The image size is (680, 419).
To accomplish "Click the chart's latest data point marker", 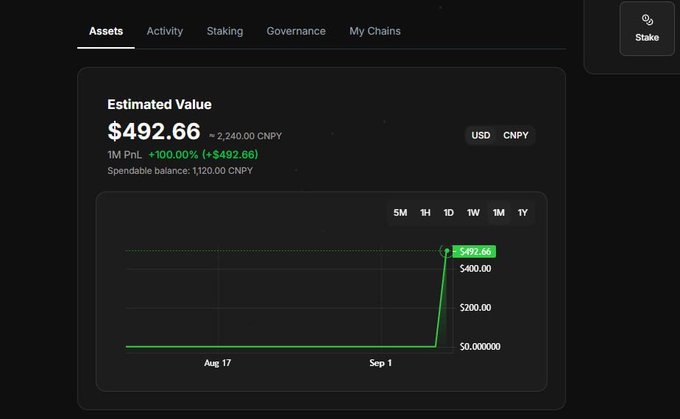I will pos(446,251).
